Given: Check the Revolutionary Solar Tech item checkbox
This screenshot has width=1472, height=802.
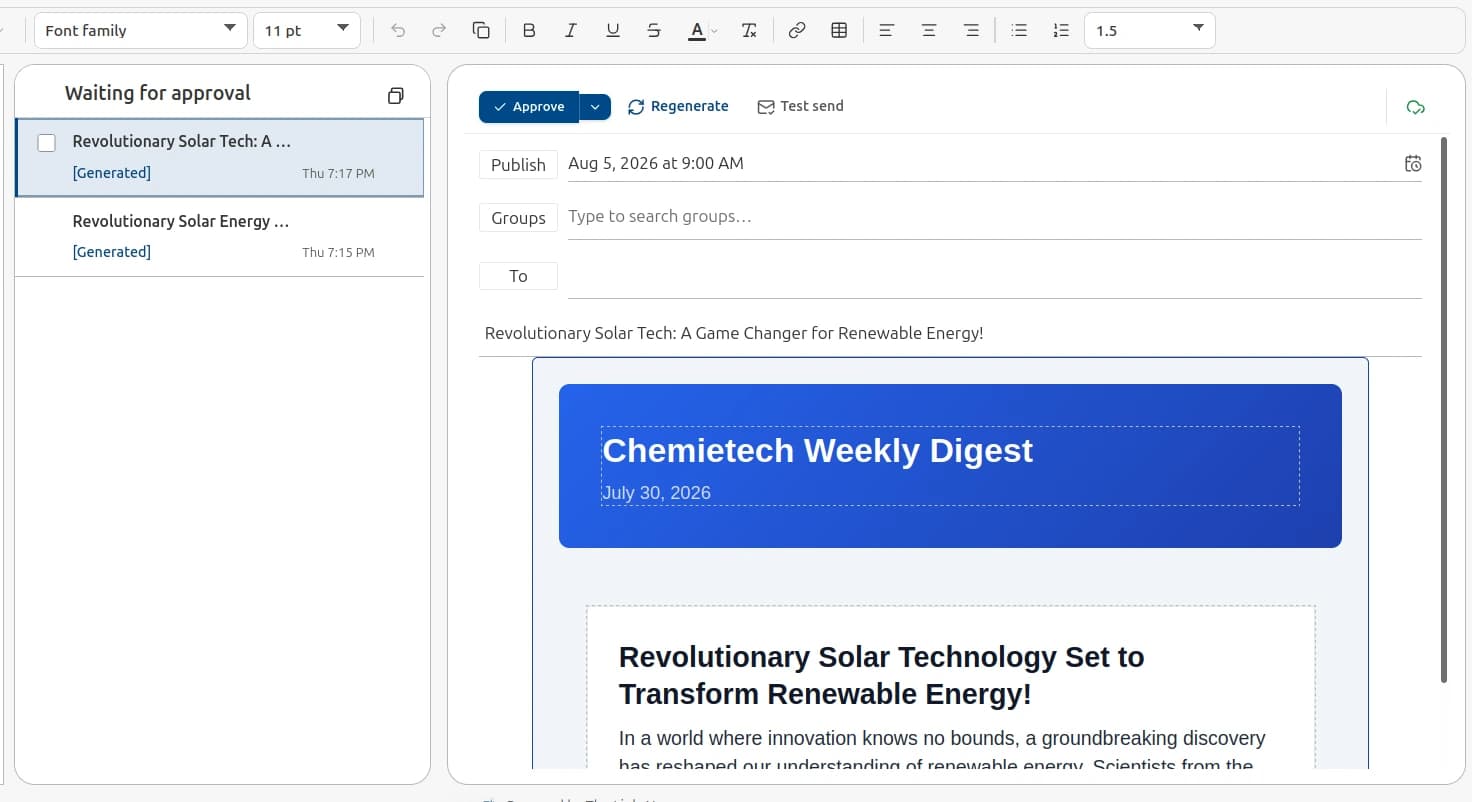Looking at the screenshot, I should (46, 143).
